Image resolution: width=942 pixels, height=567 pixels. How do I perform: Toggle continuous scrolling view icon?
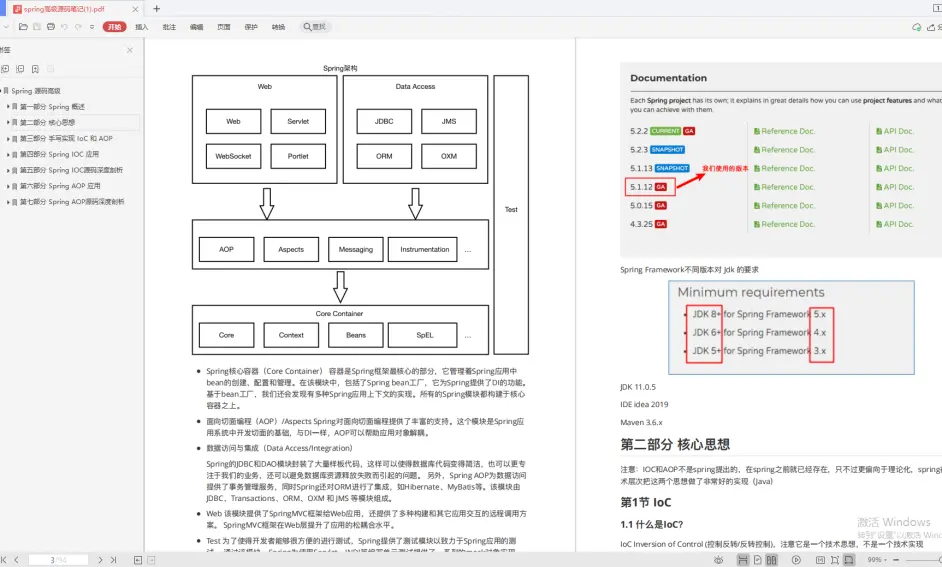pos(743,560)
